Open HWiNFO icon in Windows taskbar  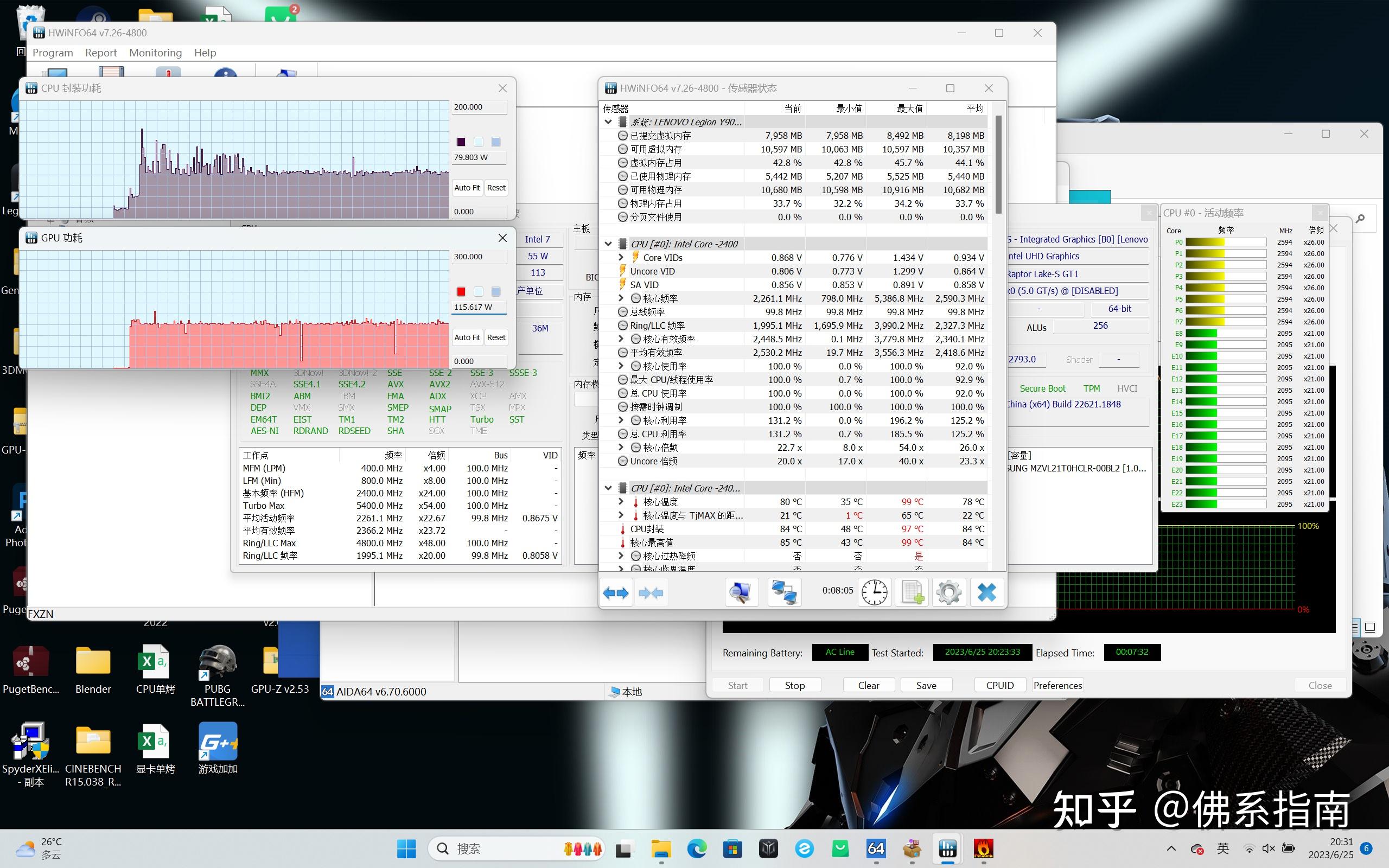(948, 848)
